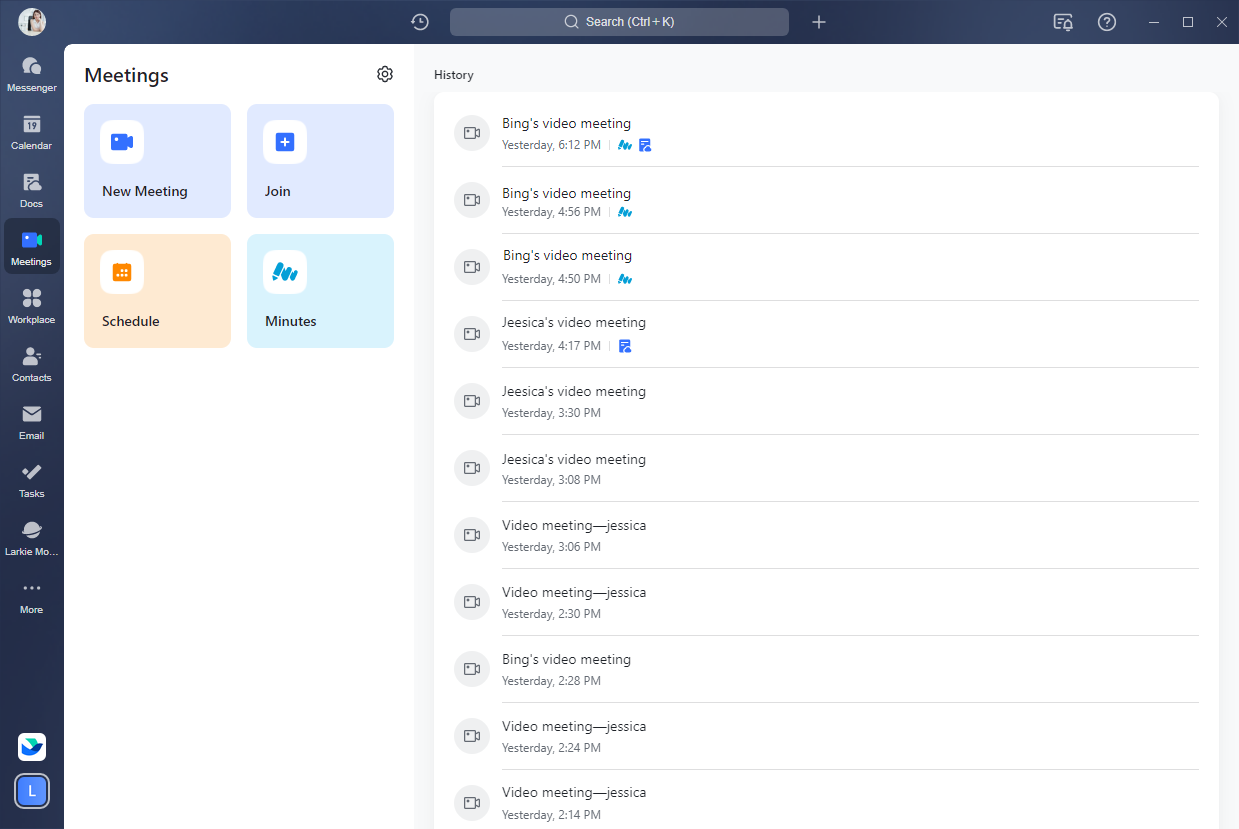Click the user profile avatar at top left

tap(32, 21)
